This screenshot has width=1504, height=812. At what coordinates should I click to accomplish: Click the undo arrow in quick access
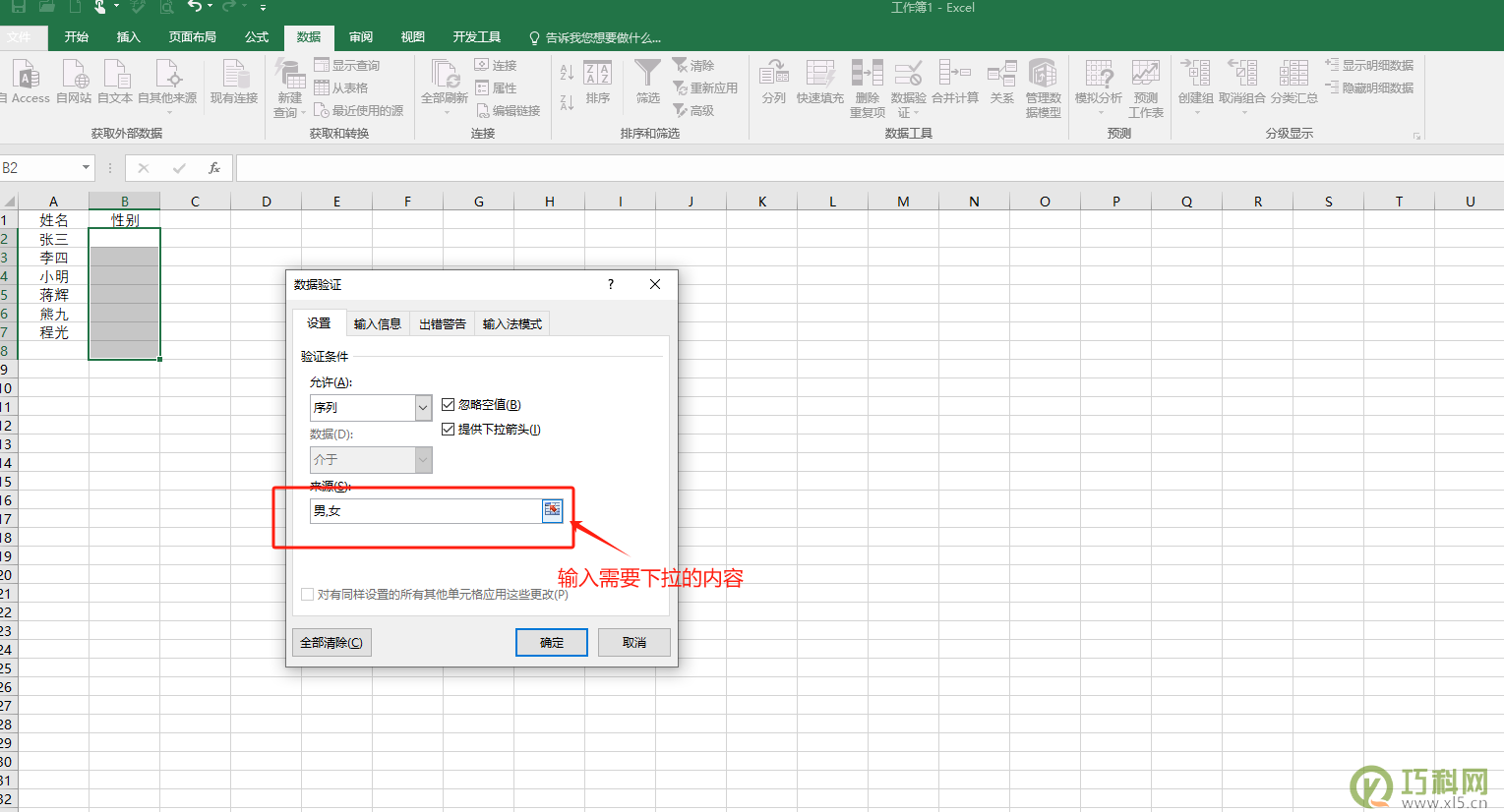pos(195,7)
